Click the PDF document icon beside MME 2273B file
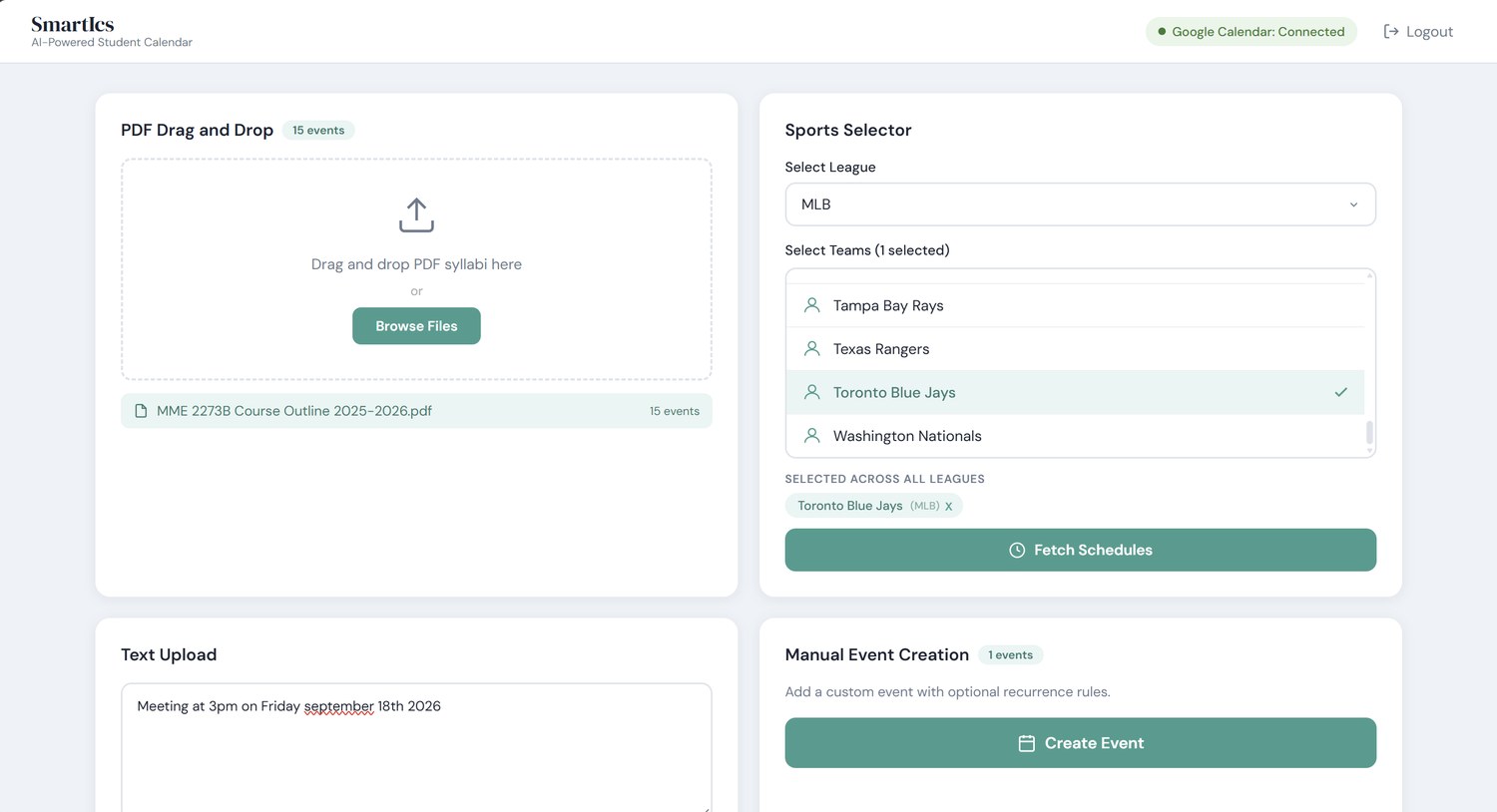Image resolution: width=1497 pixels, height=812 pixels. 141,411
